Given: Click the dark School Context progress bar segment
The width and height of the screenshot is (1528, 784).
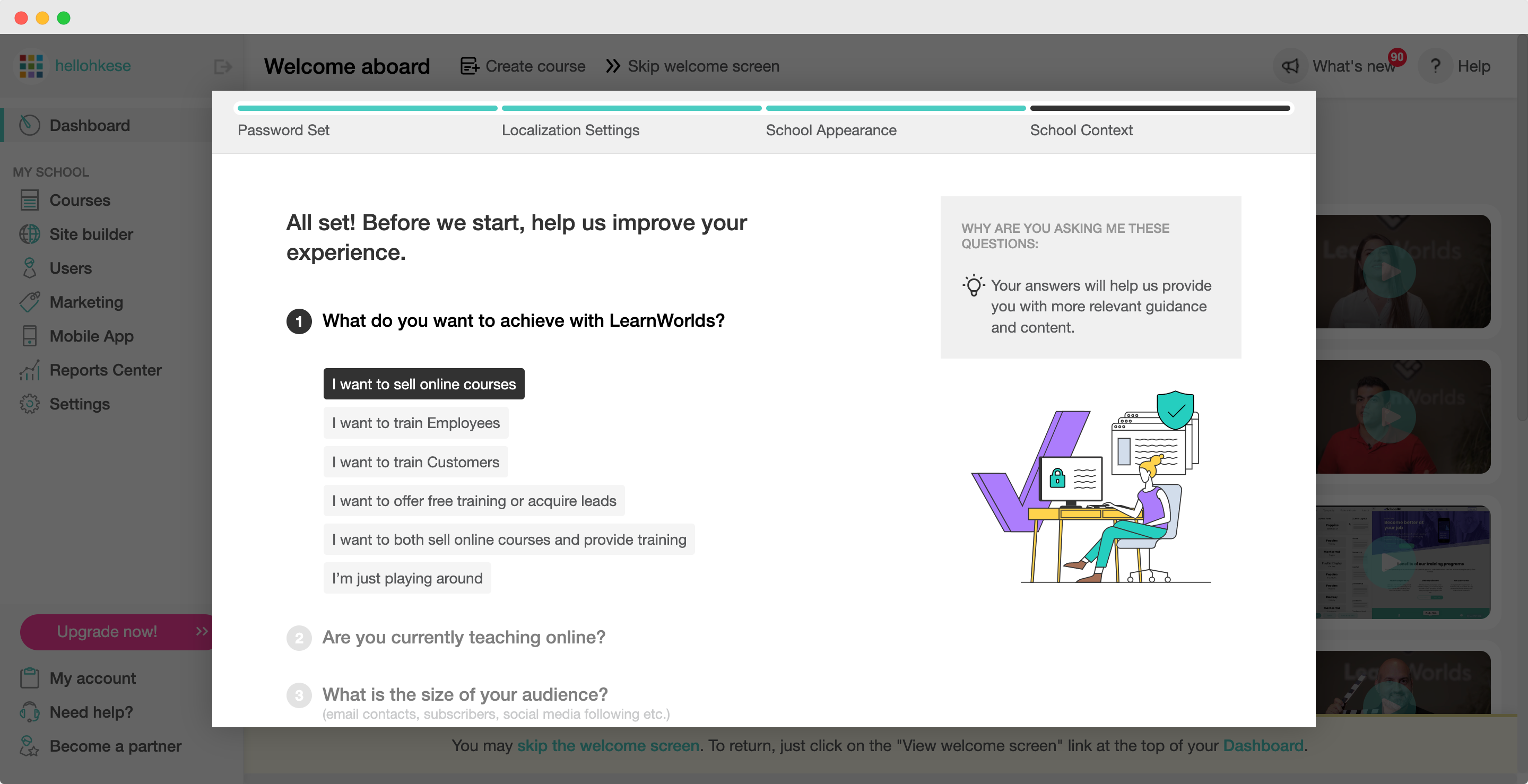Looking at the screenshot, I should coord(1160,109).
